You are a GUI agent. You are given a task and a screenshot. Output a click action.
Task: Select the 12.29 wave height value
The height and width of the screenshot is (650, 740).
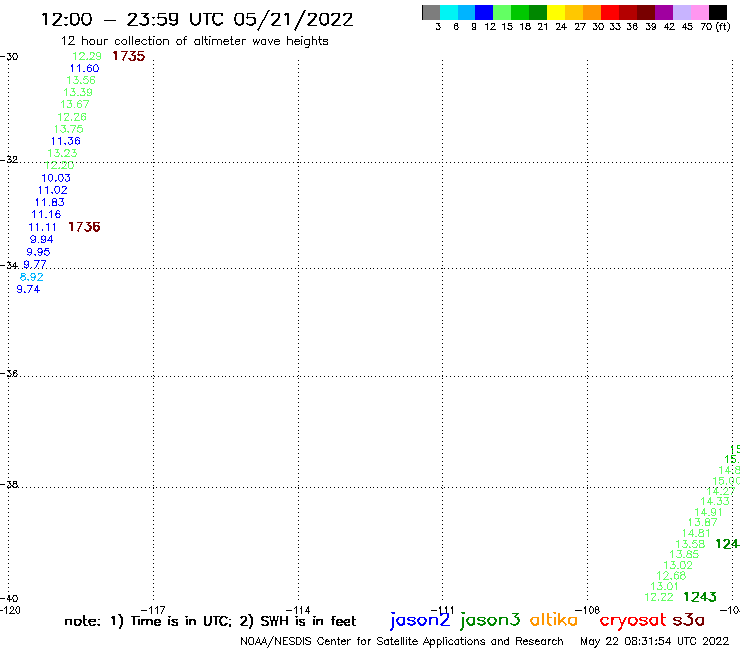(x=86, y=56)
